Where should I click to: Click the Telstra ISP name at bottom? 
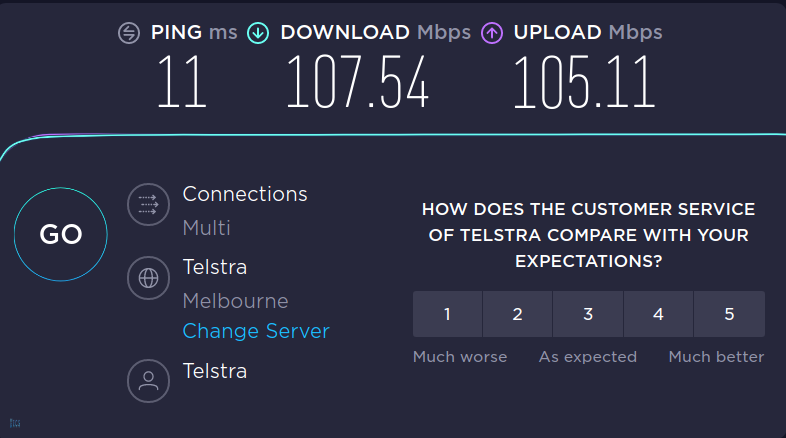(215, 371)
